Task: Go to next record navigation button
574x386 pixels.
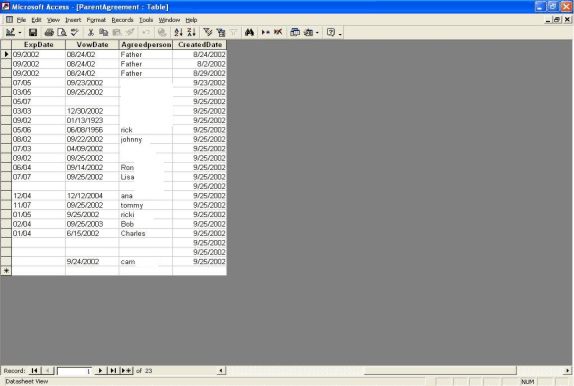Action: pos(100,371)
